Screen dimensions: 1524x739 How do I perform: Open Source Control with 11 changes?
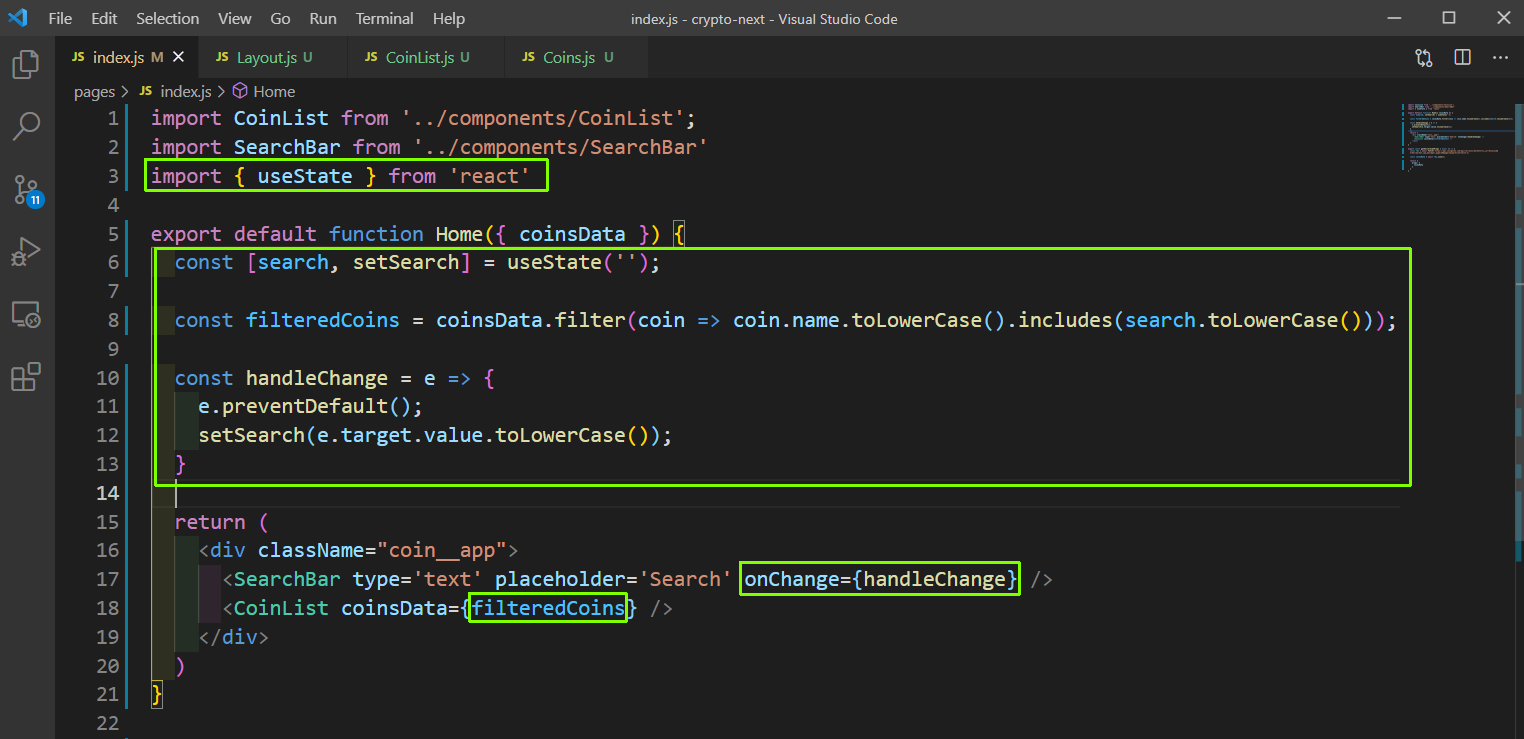coord(27,189)
